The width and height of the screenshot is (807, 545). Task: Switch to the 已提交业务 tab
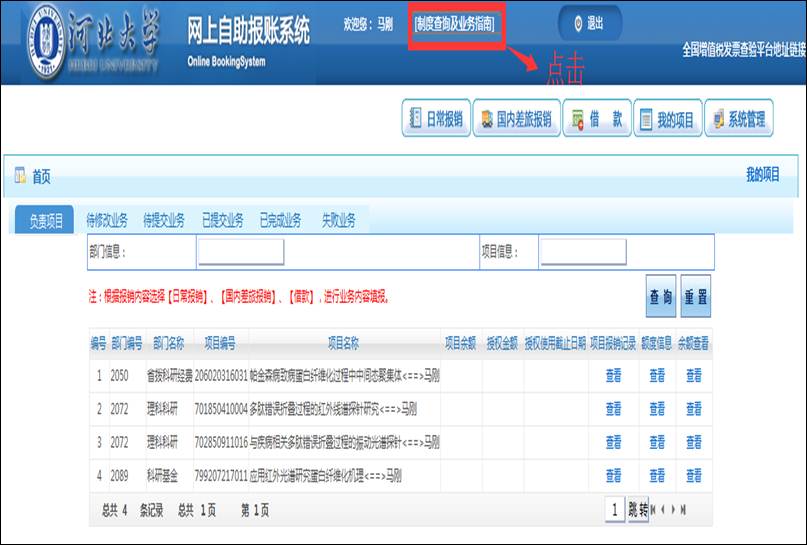(x=222, y=221)
